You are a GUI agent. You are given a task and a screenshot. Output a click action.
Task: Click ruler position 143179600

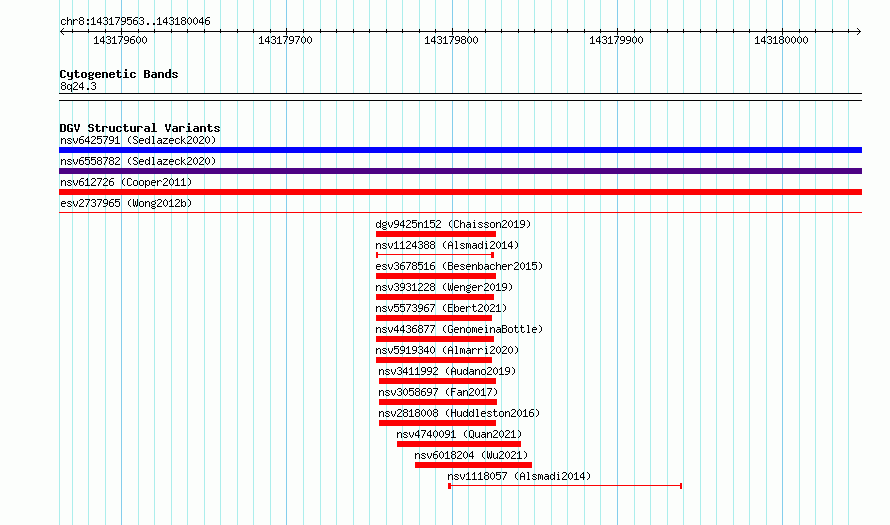[120, 40]
